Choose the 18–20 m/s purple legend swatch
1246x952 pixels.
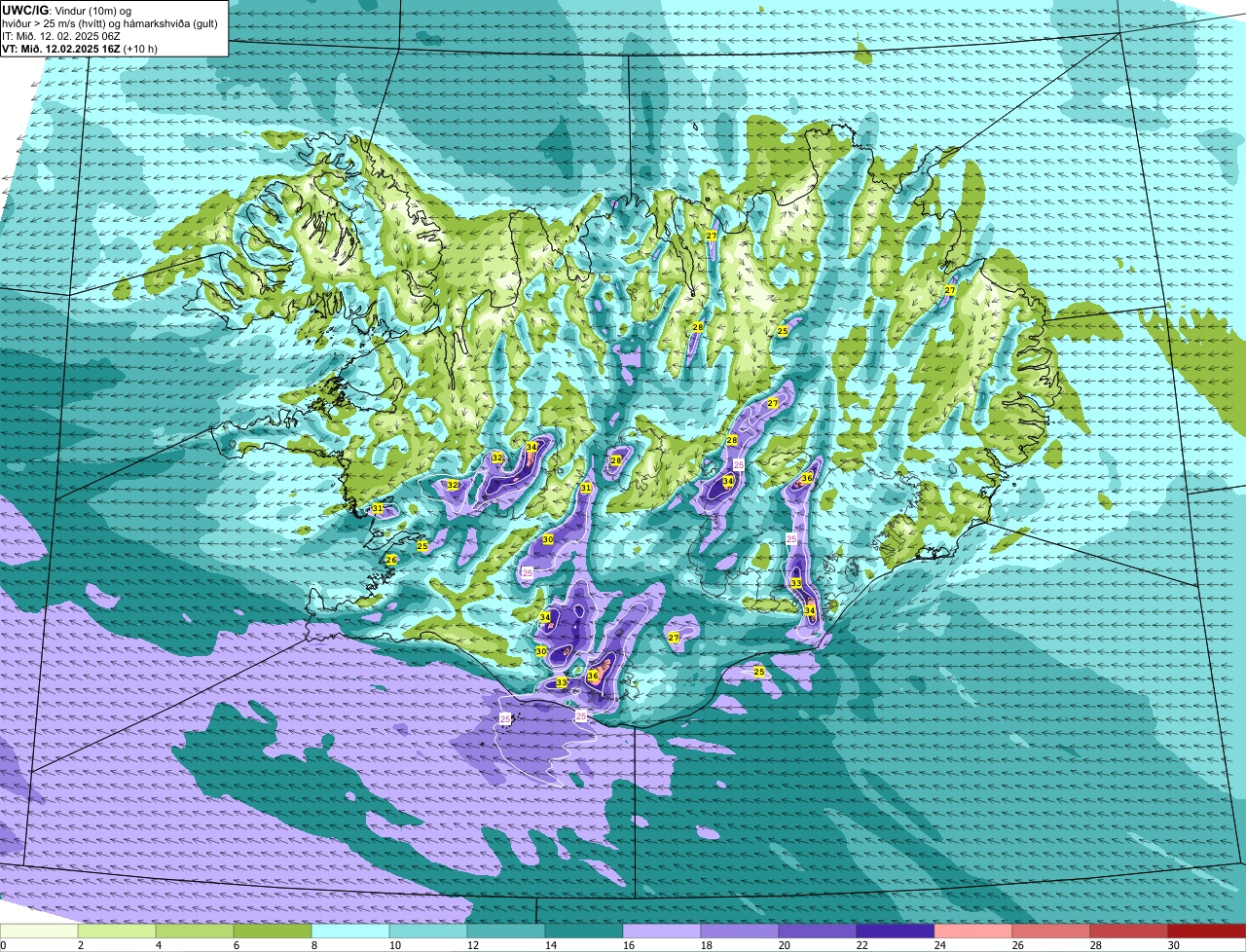[x=740, y=932]
